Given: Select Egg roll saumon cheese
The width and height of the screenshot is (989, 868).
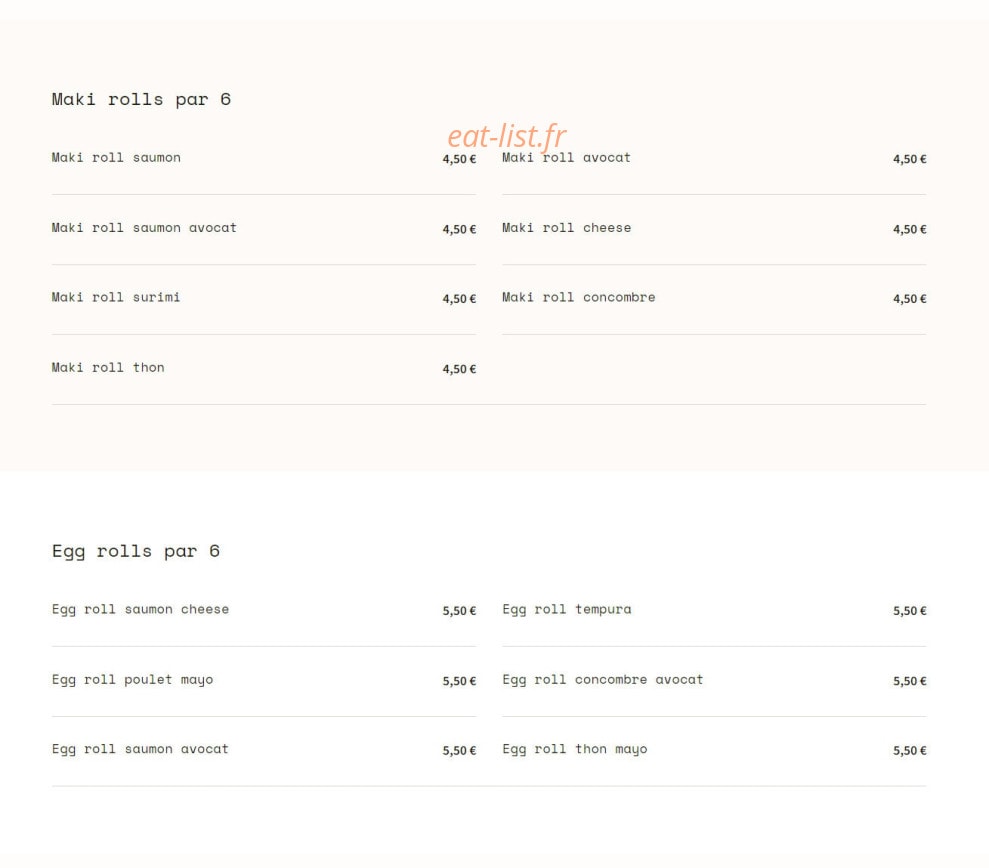Looking at the screenshot, I should (140, 609).
